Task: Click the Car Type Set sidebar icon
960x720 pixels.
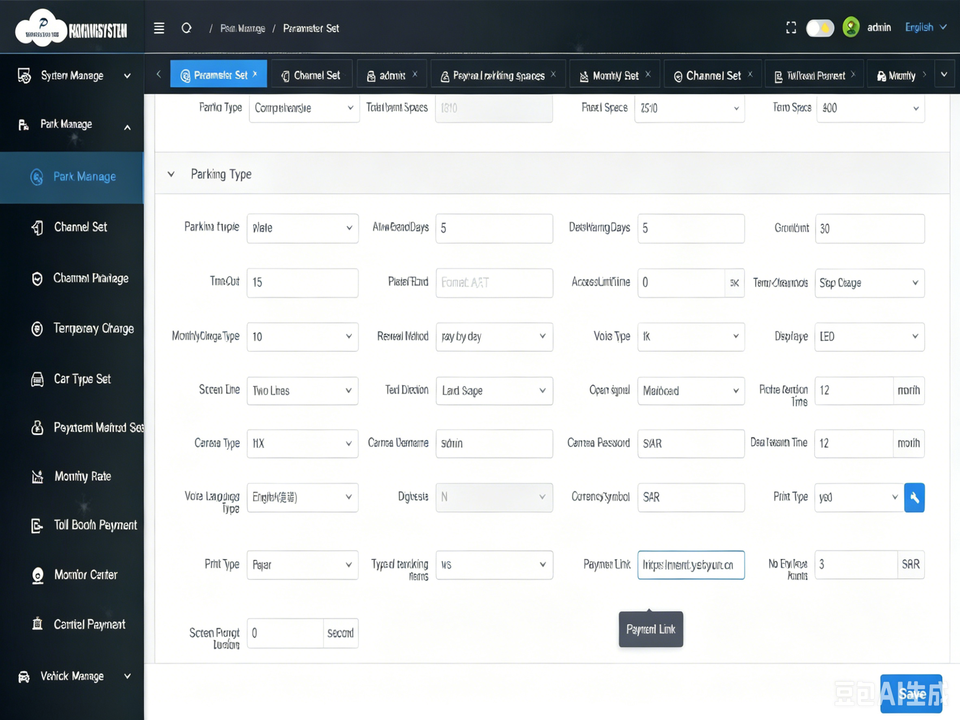Action: point(37,380)
